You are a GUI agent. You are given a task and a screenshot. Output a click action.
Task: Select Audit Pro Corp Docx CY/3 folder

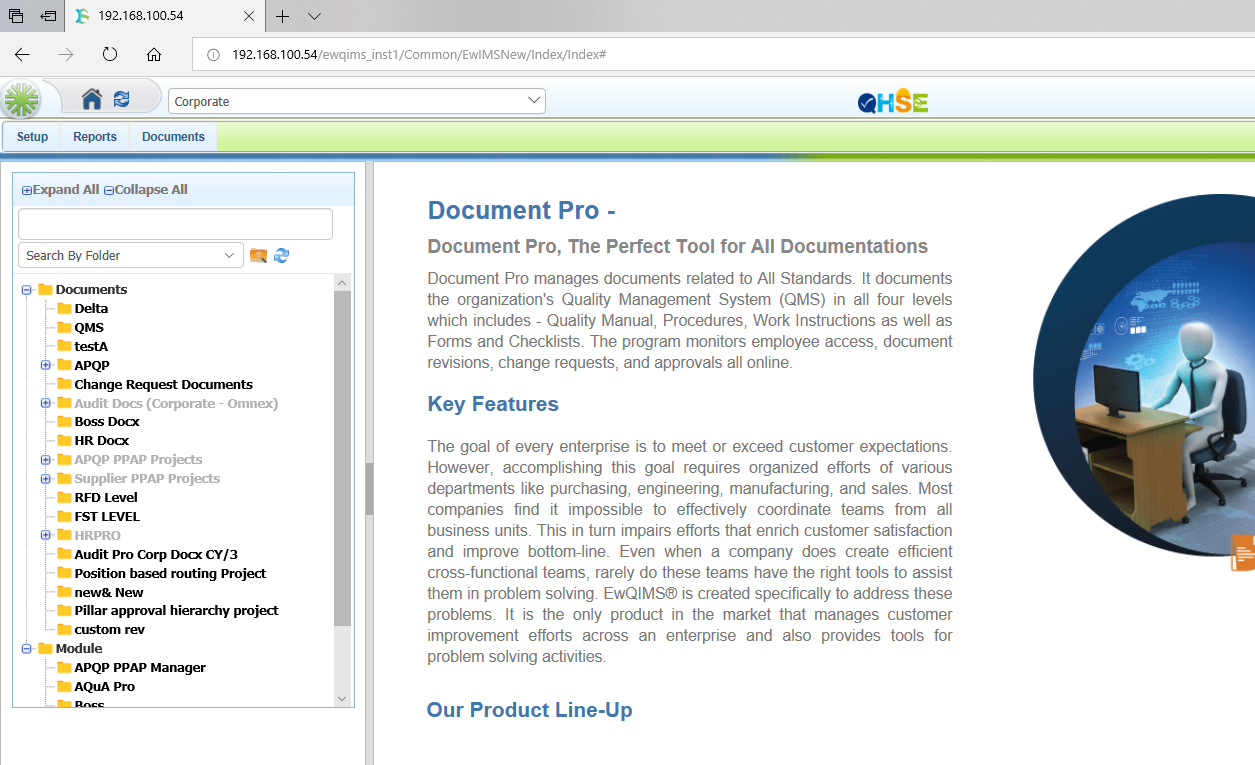click(156, 554)
